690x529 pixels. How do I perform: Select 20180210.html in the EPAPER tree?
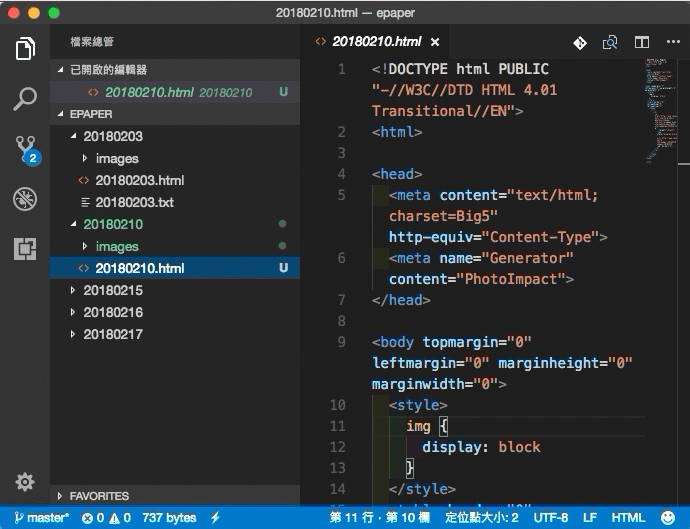[175, 268]
